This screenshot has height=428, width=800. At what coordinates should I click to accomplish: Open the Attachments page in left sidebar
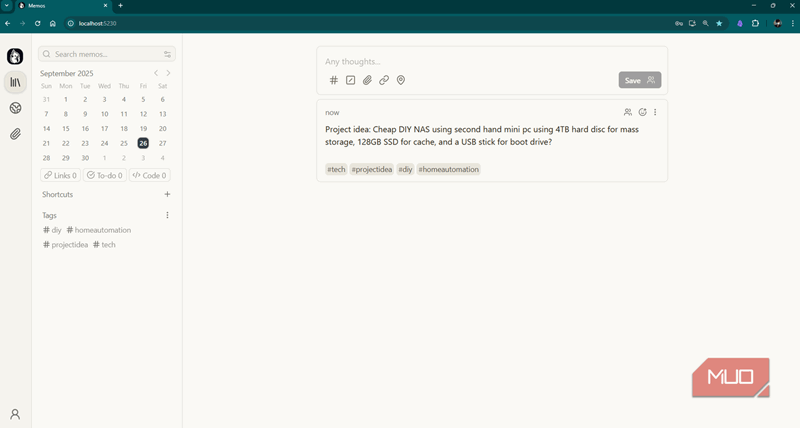click(15, 133)
